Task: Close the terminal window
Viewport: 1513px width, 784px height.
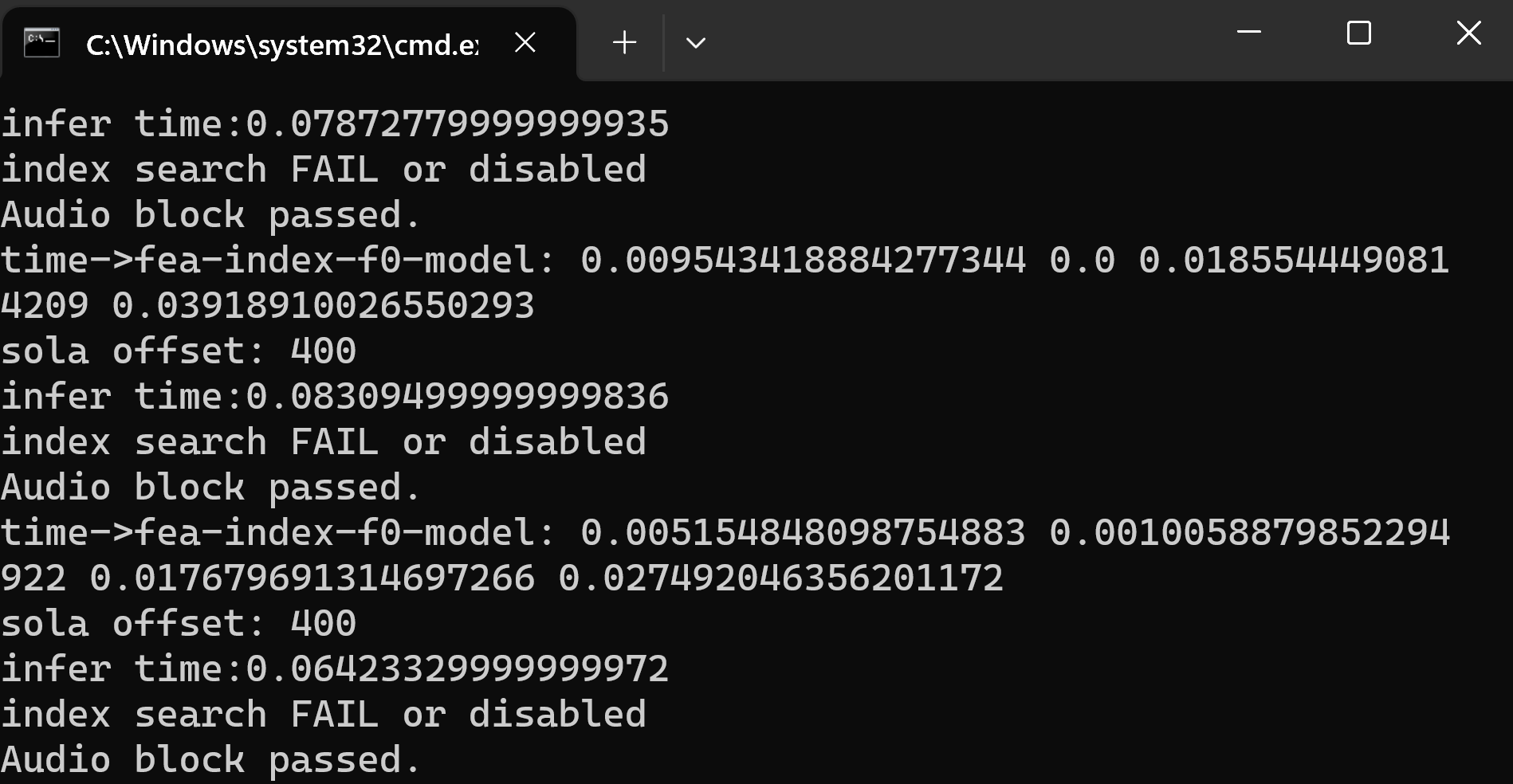Action: pos(1468,33)
